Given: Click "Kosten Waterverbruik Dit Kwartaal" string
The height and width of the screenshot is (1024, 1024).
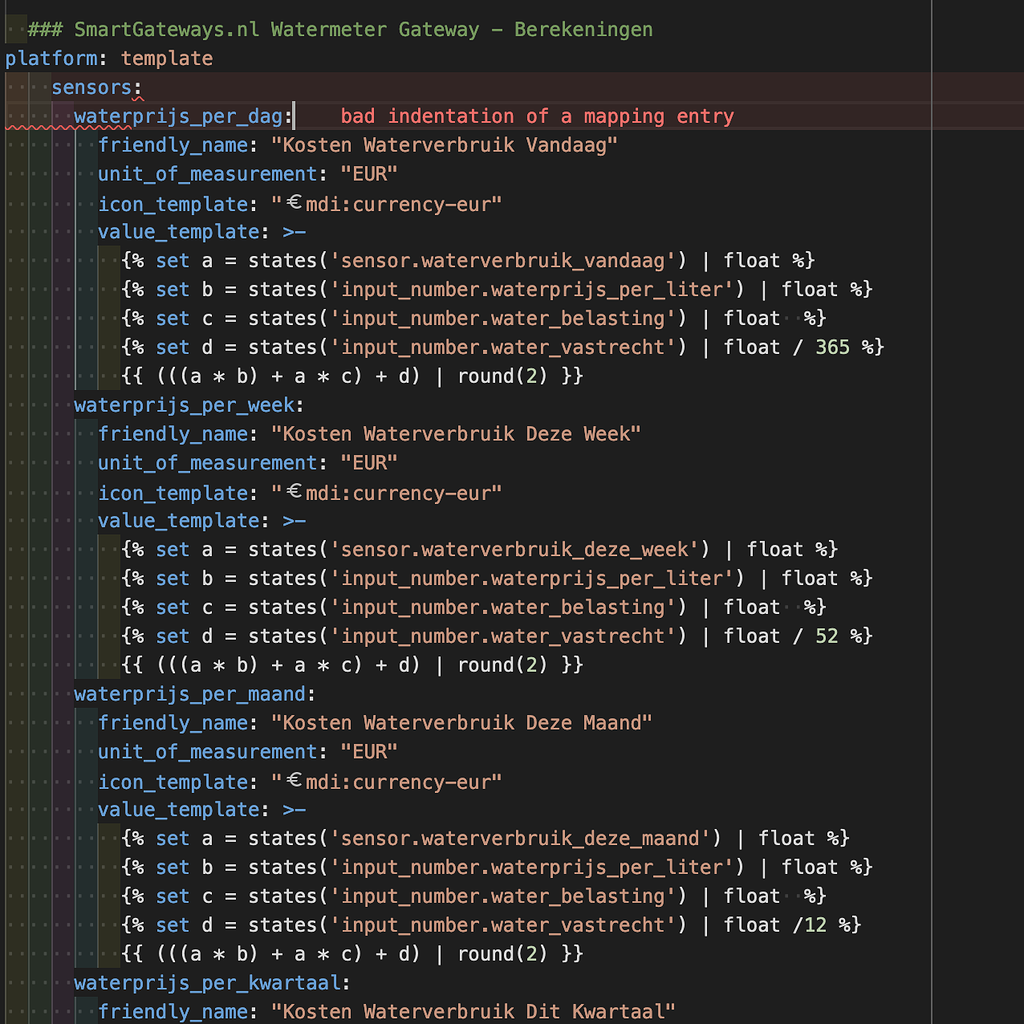Looking at the screenshot, I should (x=473, y=1011).
